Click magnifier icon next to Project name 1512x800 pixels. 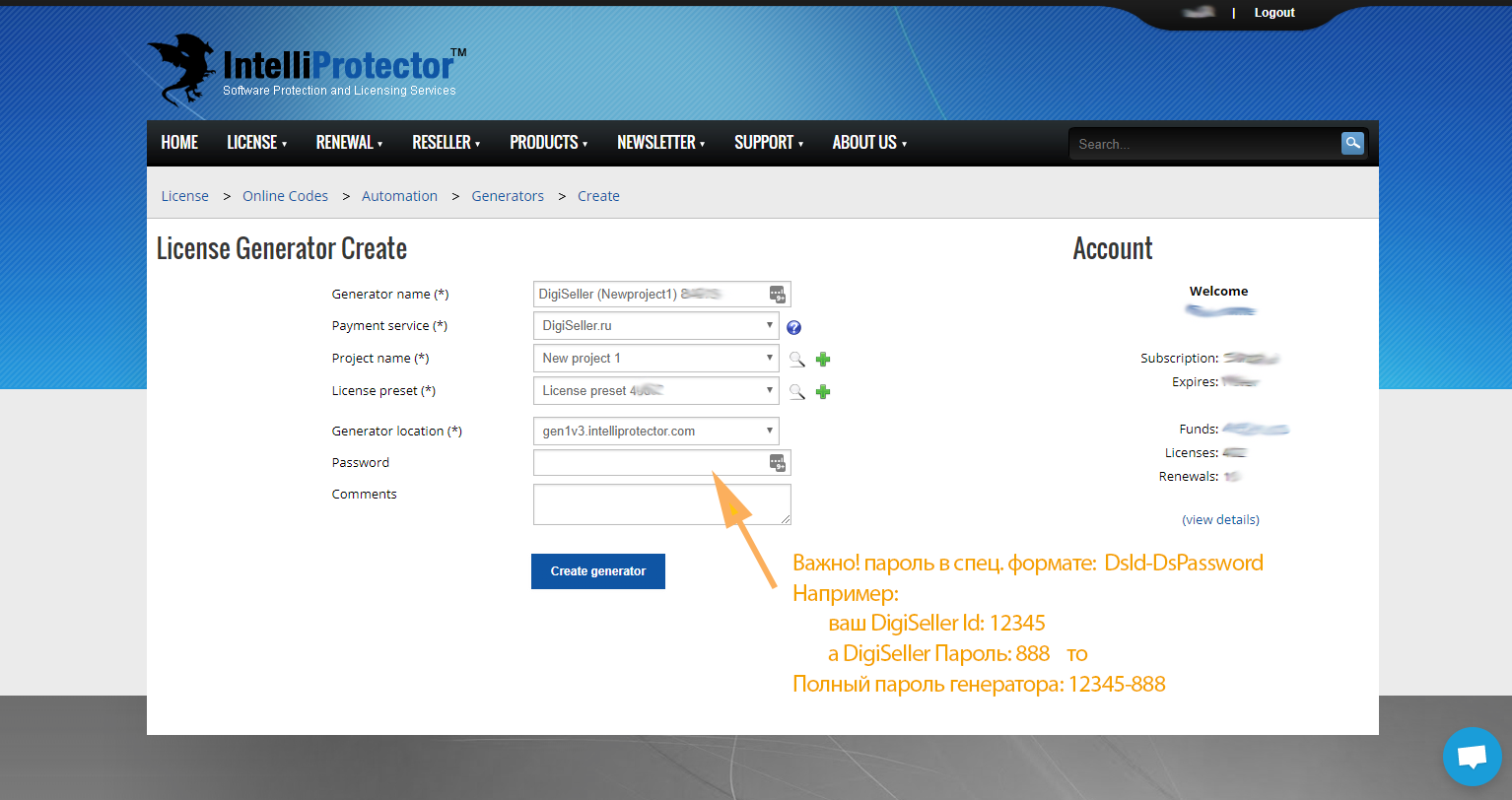point(796,360)
